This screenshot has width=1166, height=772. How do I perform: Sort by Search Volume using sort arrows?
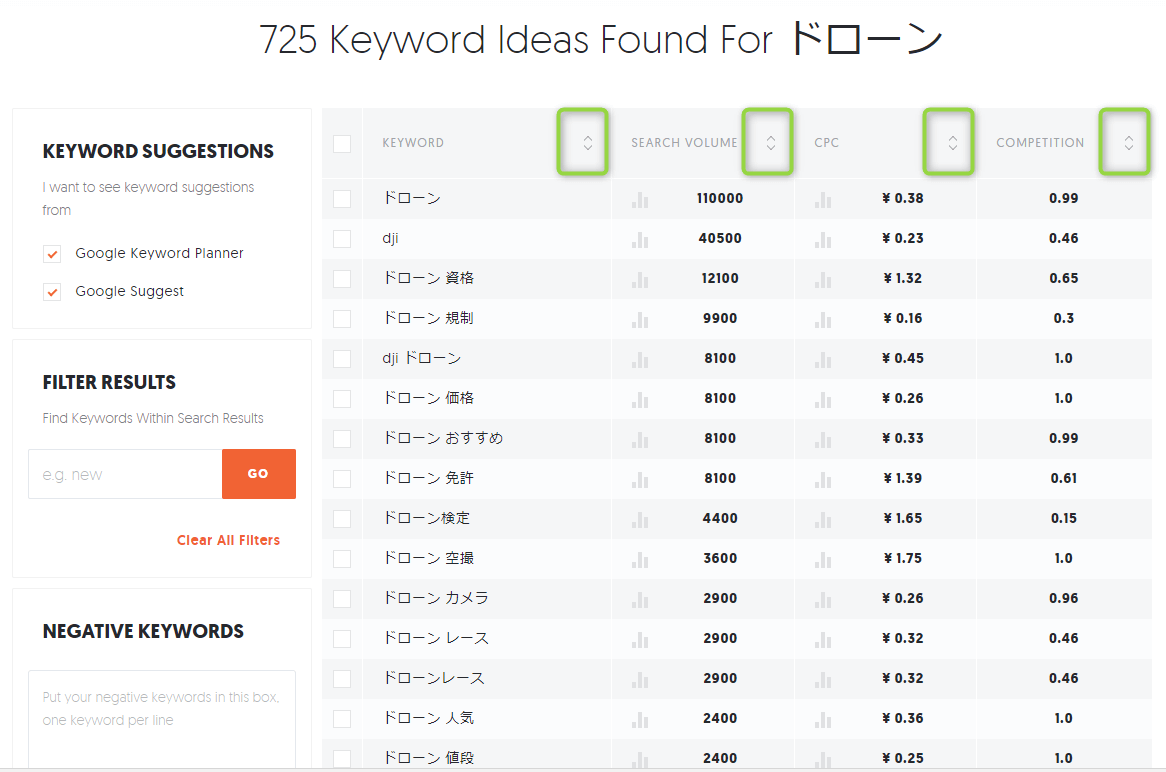(770, 143)
